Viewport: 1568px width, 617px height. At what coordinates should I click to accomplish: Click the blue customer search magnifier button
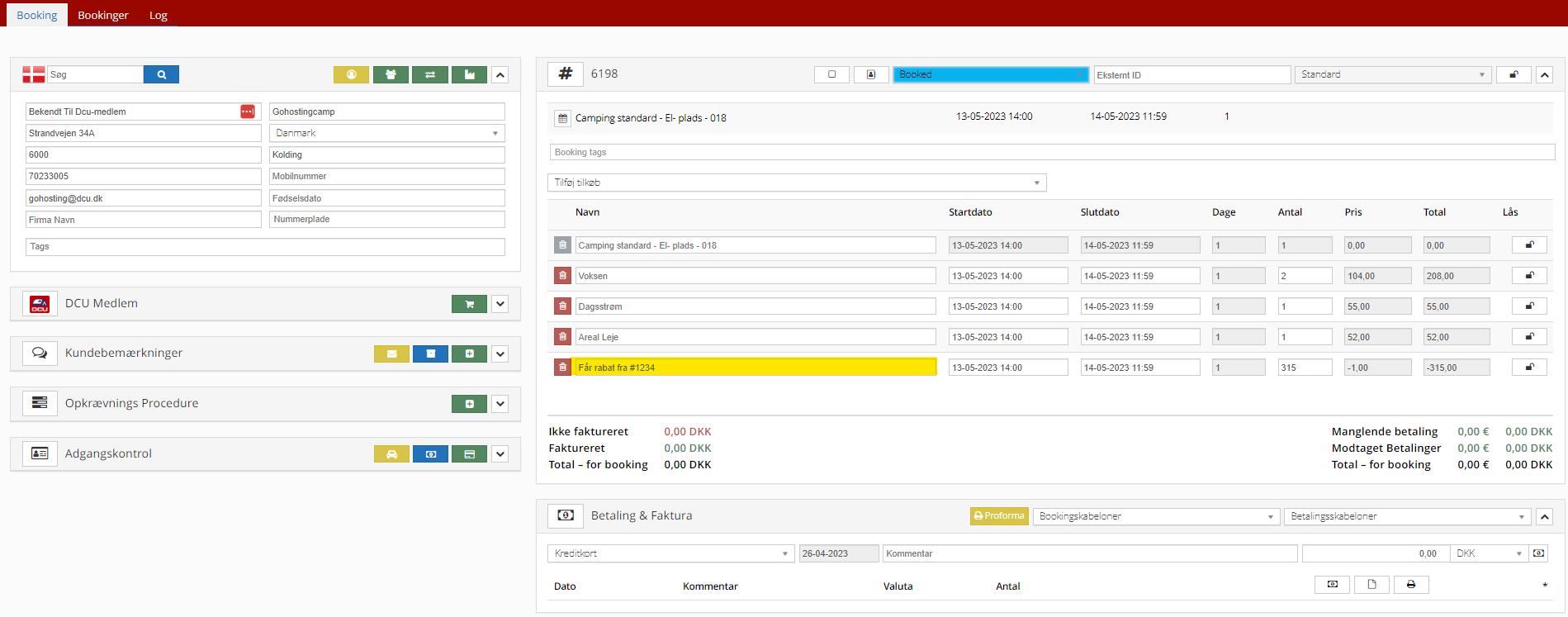(x=161, y=74)
